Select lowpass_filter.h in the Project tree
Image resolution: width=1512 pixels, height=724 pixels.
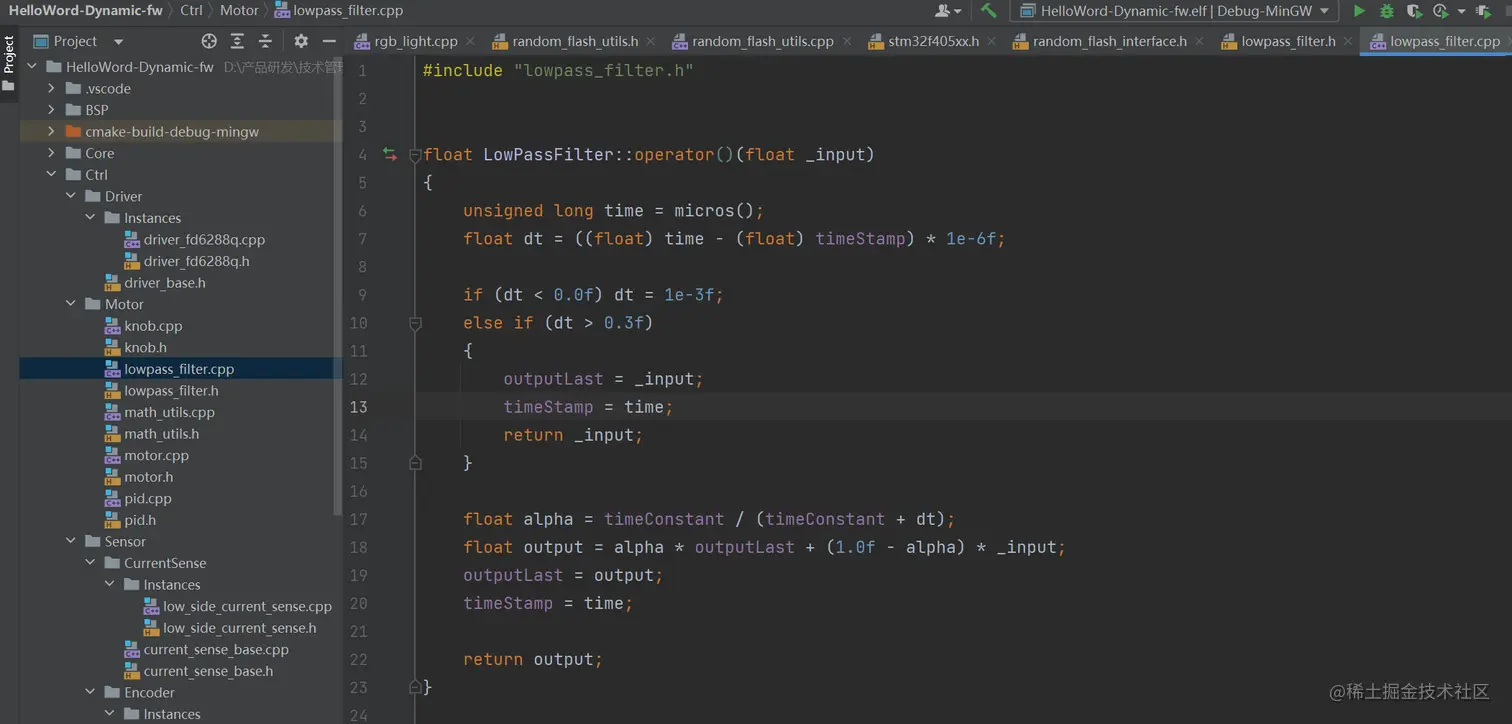point(171,390)
